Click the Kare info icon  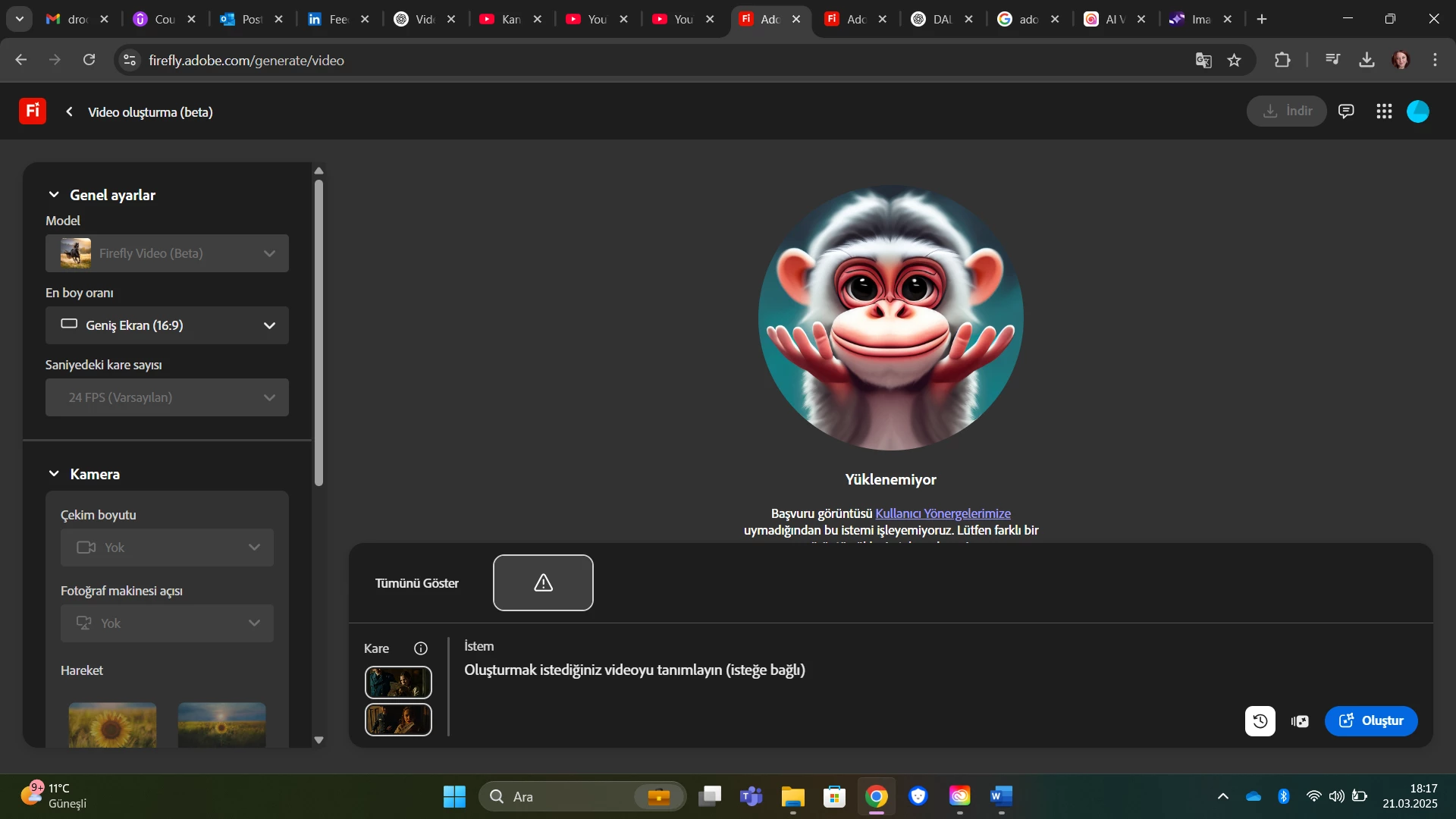420,648
